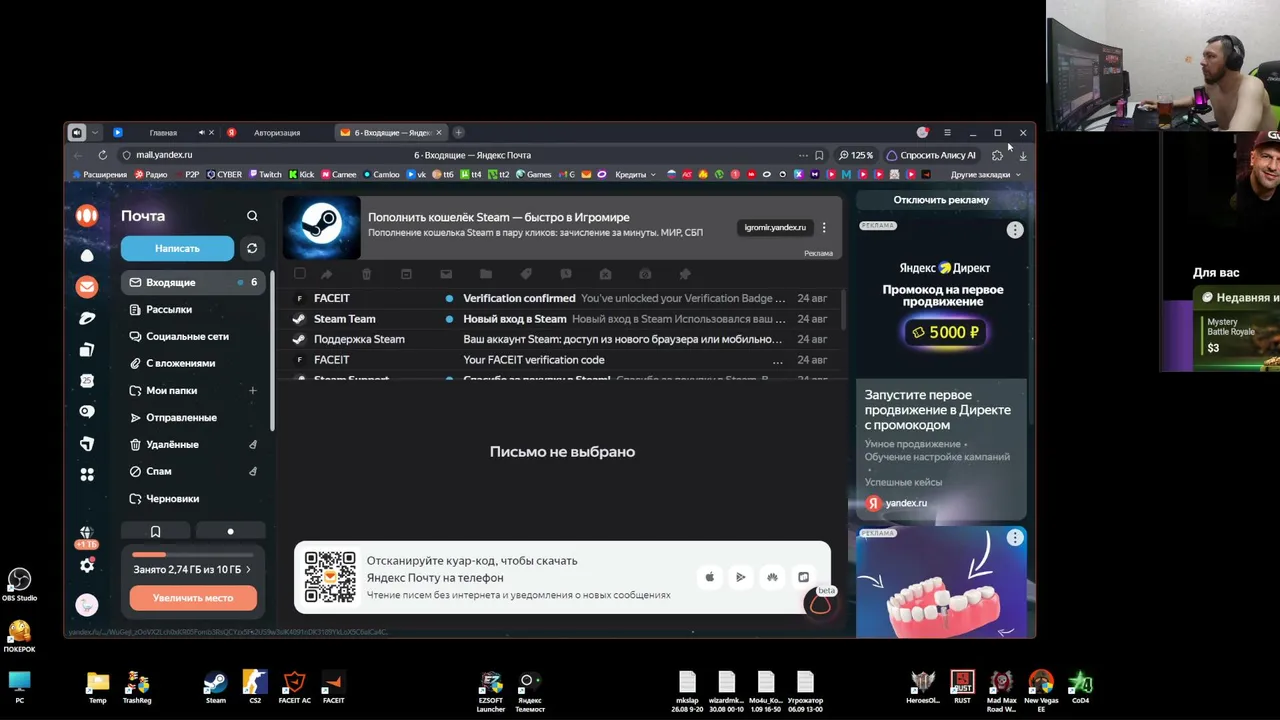This screenshot has width=1280, height=720.
Task: Click the mail.yandex.com address field
Action: (164, 155)
